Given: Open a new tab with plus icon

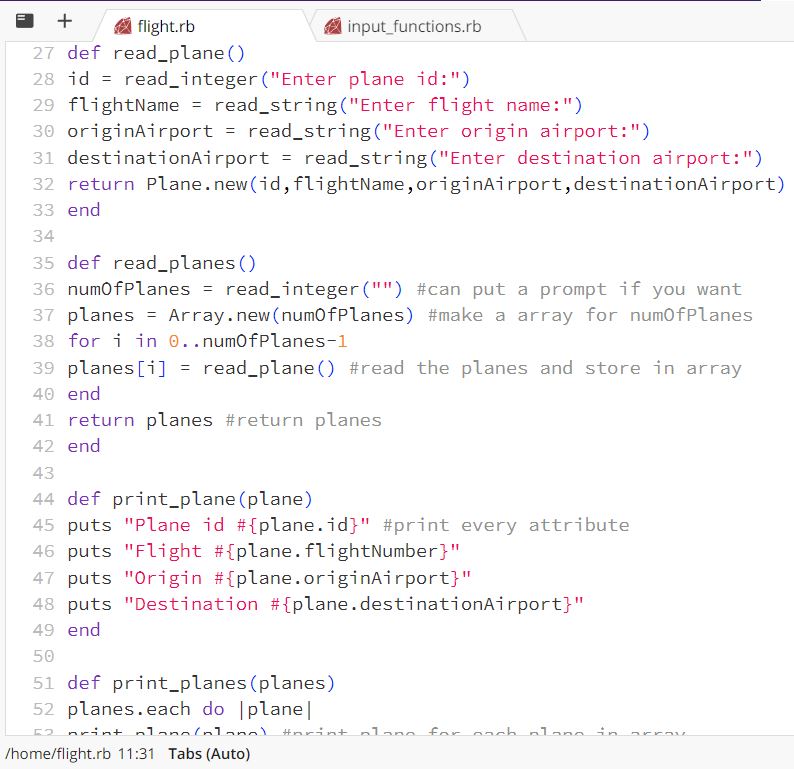Looking at the screenshot, I should 64,21.
